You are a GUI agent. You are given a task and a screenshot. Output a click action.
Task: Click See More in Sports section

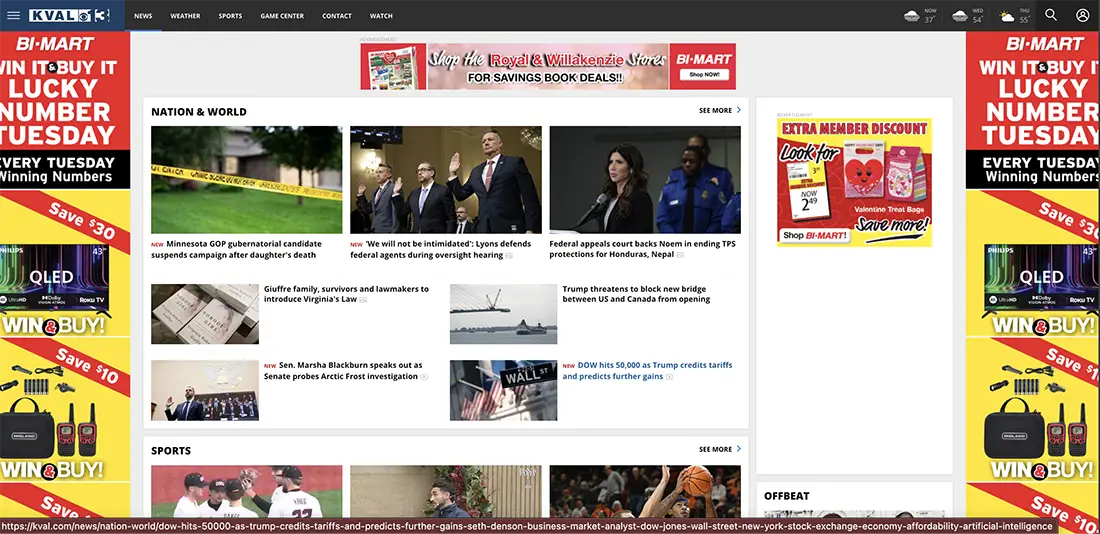720,449
